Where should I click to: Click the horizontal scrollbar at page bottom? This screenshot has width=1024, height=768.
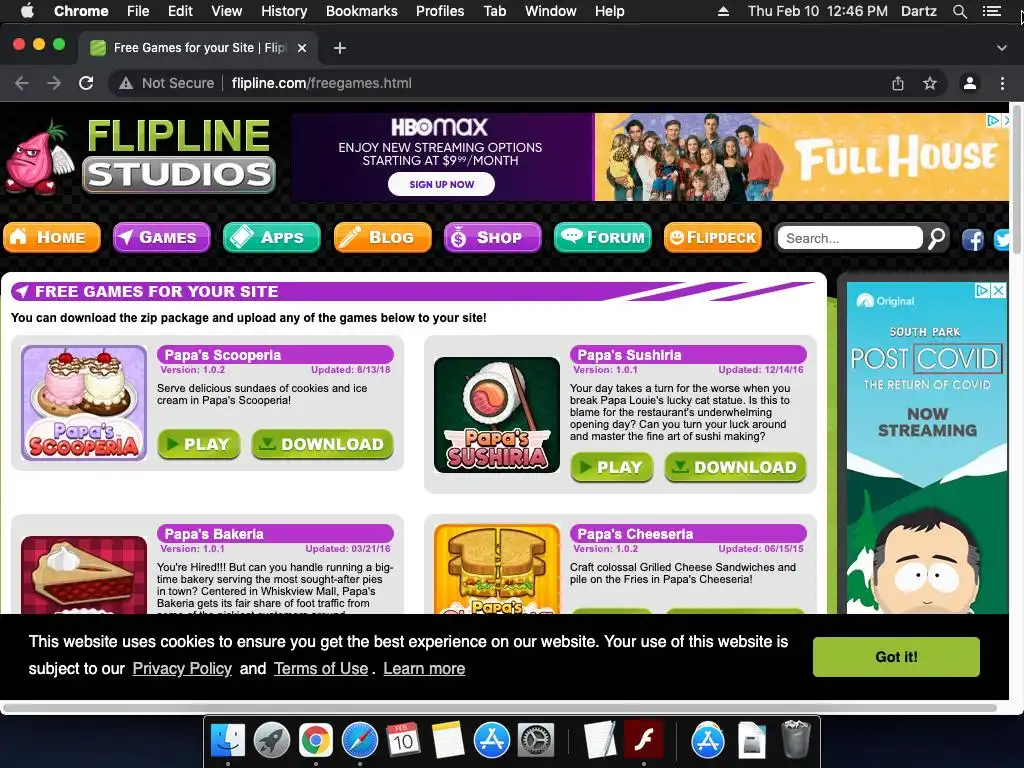coord(500,708)
